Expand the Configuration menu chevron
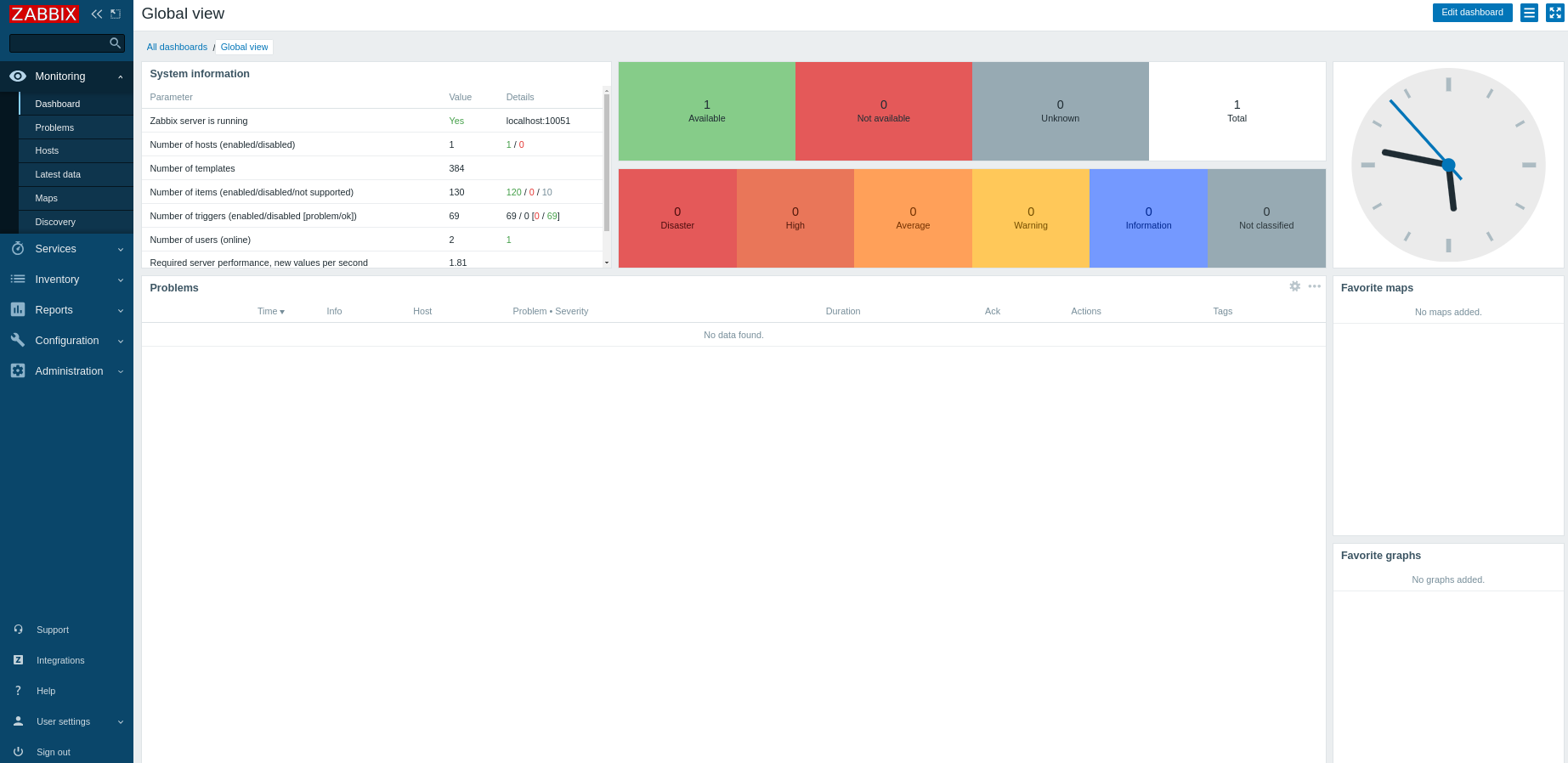This screenshot has height=763, width=1568. [121, 341]
